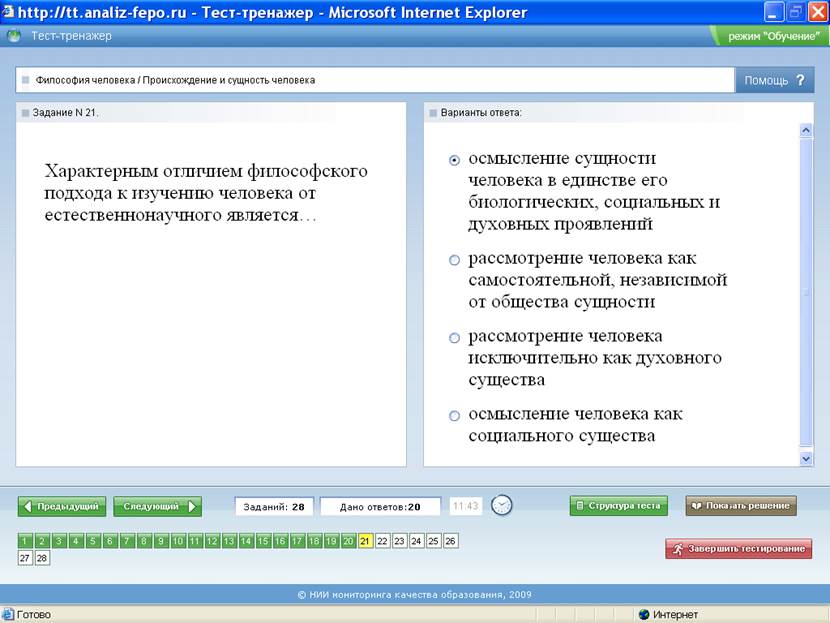Jump to question 16
The image size is (830, 623).
(x=280, y=541)
